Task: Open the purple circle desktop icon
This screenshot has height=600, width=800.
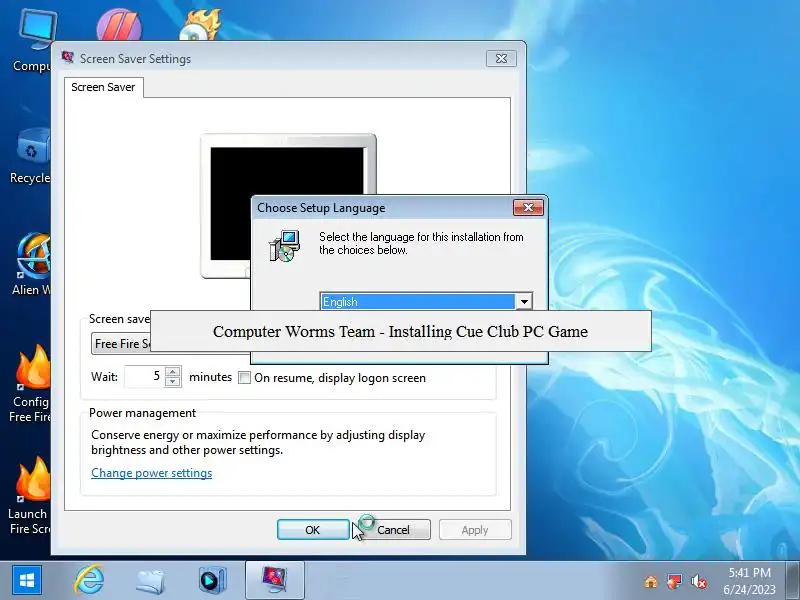Action: (118, 24)
